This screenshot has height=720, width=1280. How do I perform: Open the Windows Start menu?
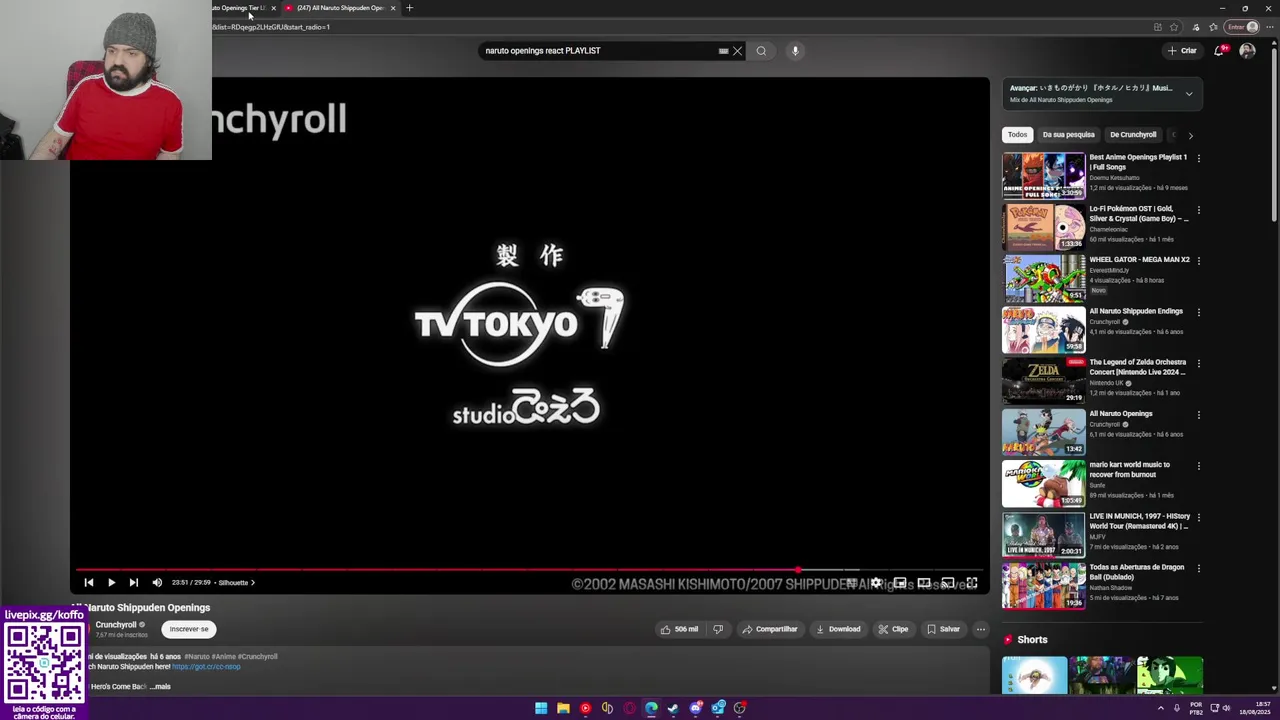point(541,708)
